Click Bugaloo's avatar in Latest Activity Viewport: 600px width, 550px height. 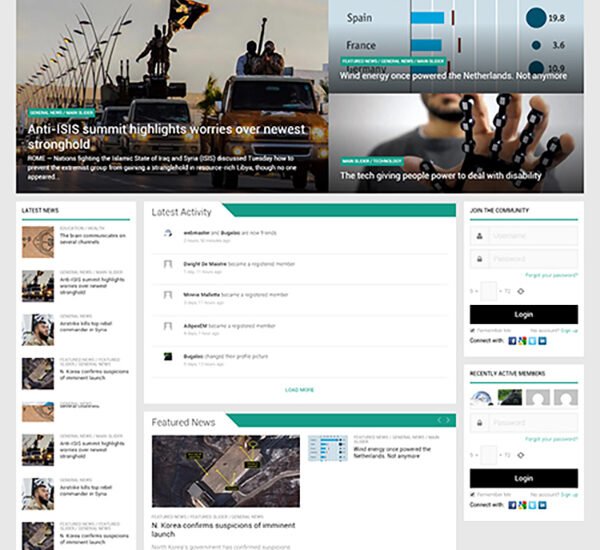[168, 356]
